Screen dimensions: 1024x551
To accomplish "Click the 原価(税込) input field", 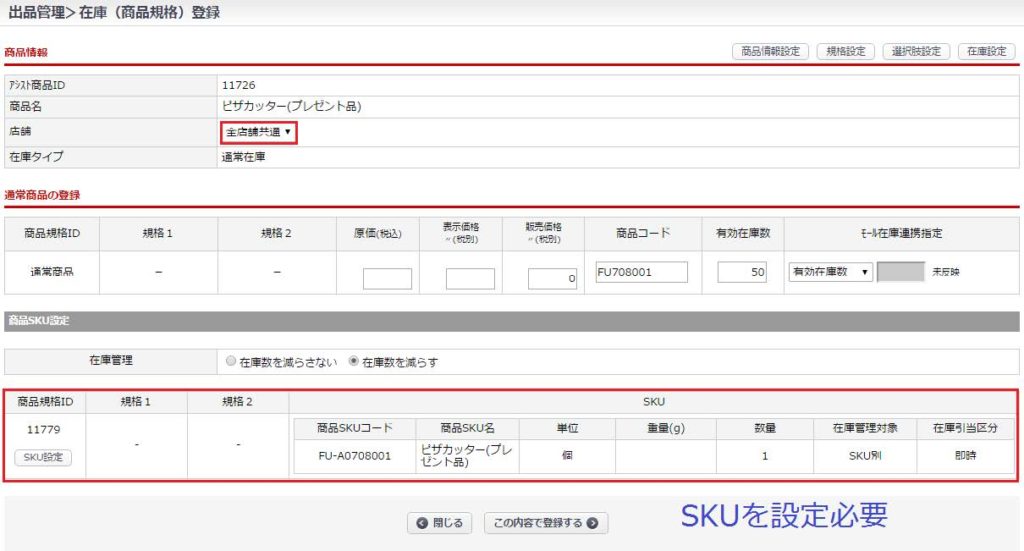I will tap(387, 279).
